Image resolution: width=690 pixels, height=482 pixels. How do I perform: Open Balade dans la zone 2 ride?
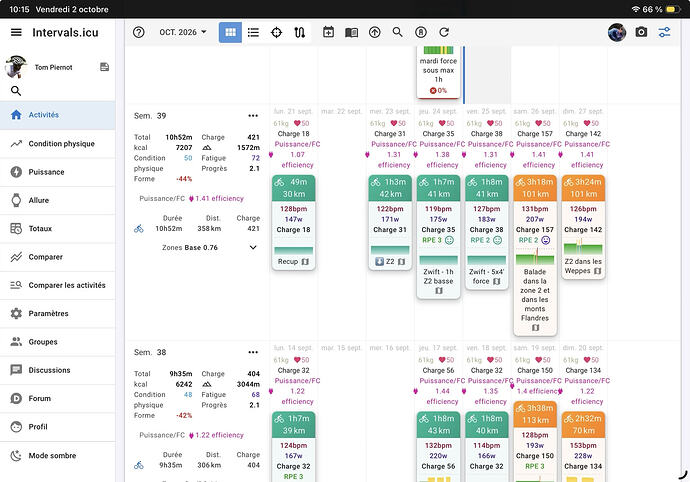pos(535,255)
